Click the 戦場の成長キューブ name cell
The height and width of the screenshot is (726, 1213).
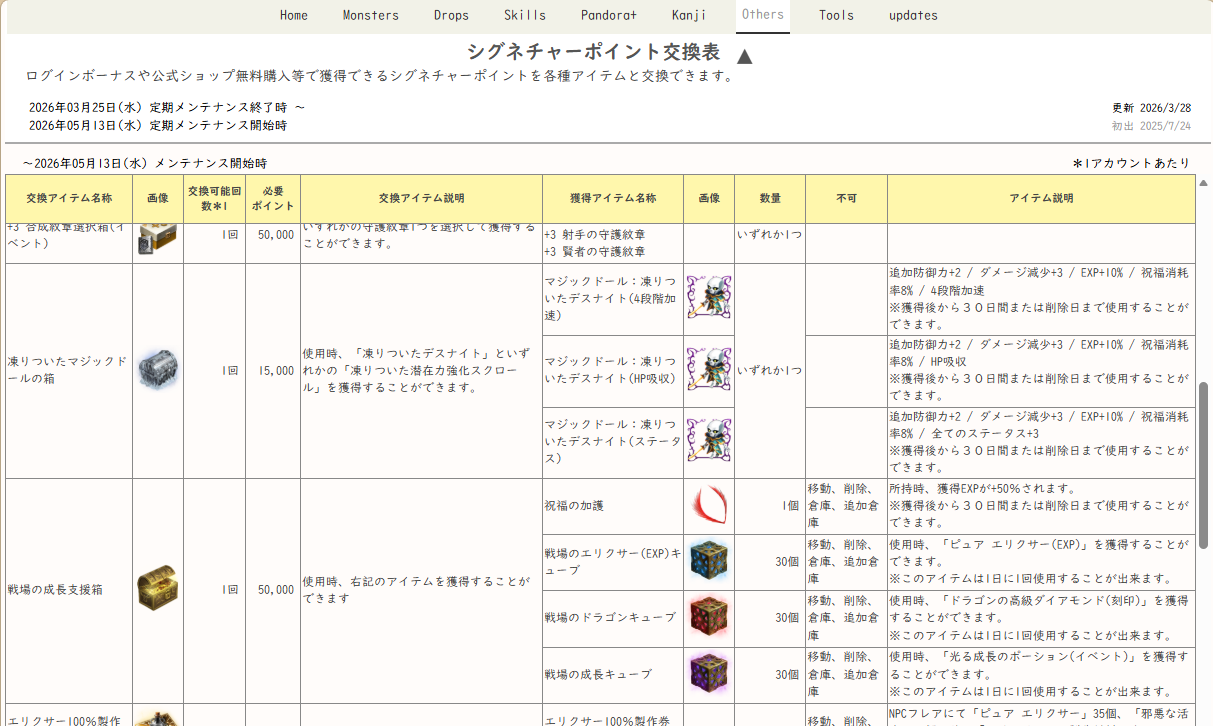[613, 674]
